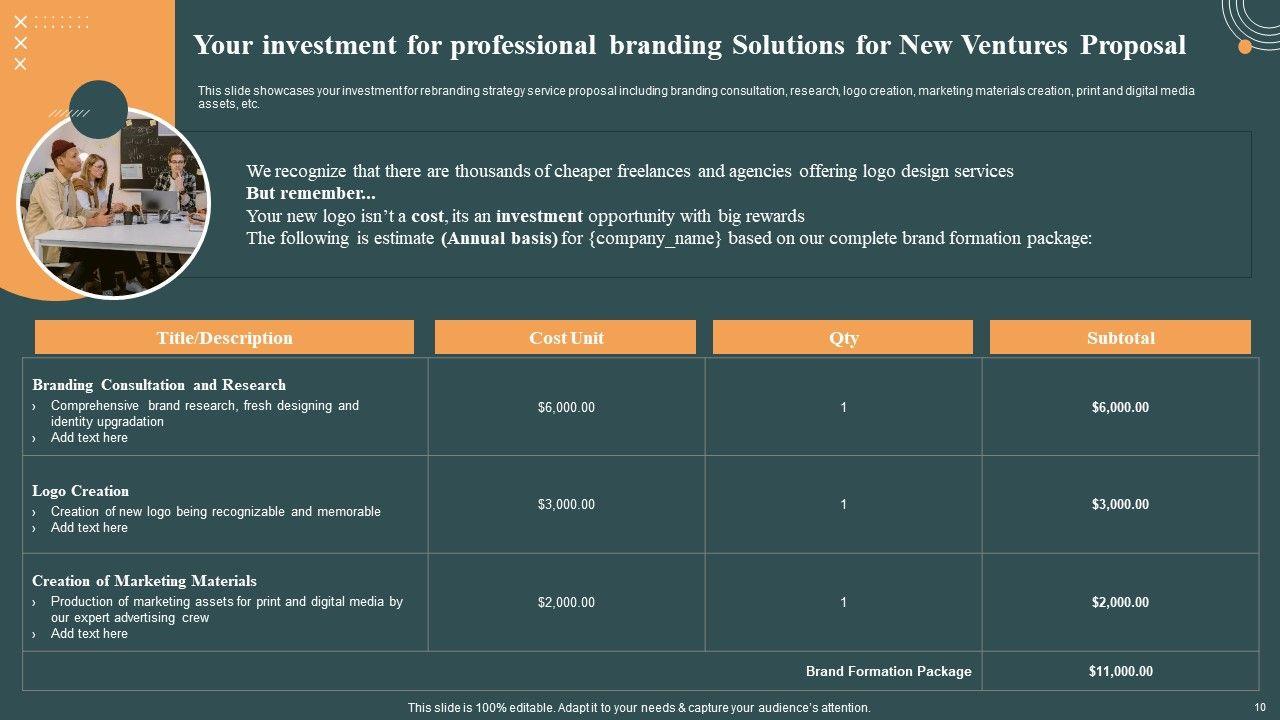Click the bullet arrow before 'Creation of new logo'
The width and height of the screenshot is (1280, 720).
point(34,512)
